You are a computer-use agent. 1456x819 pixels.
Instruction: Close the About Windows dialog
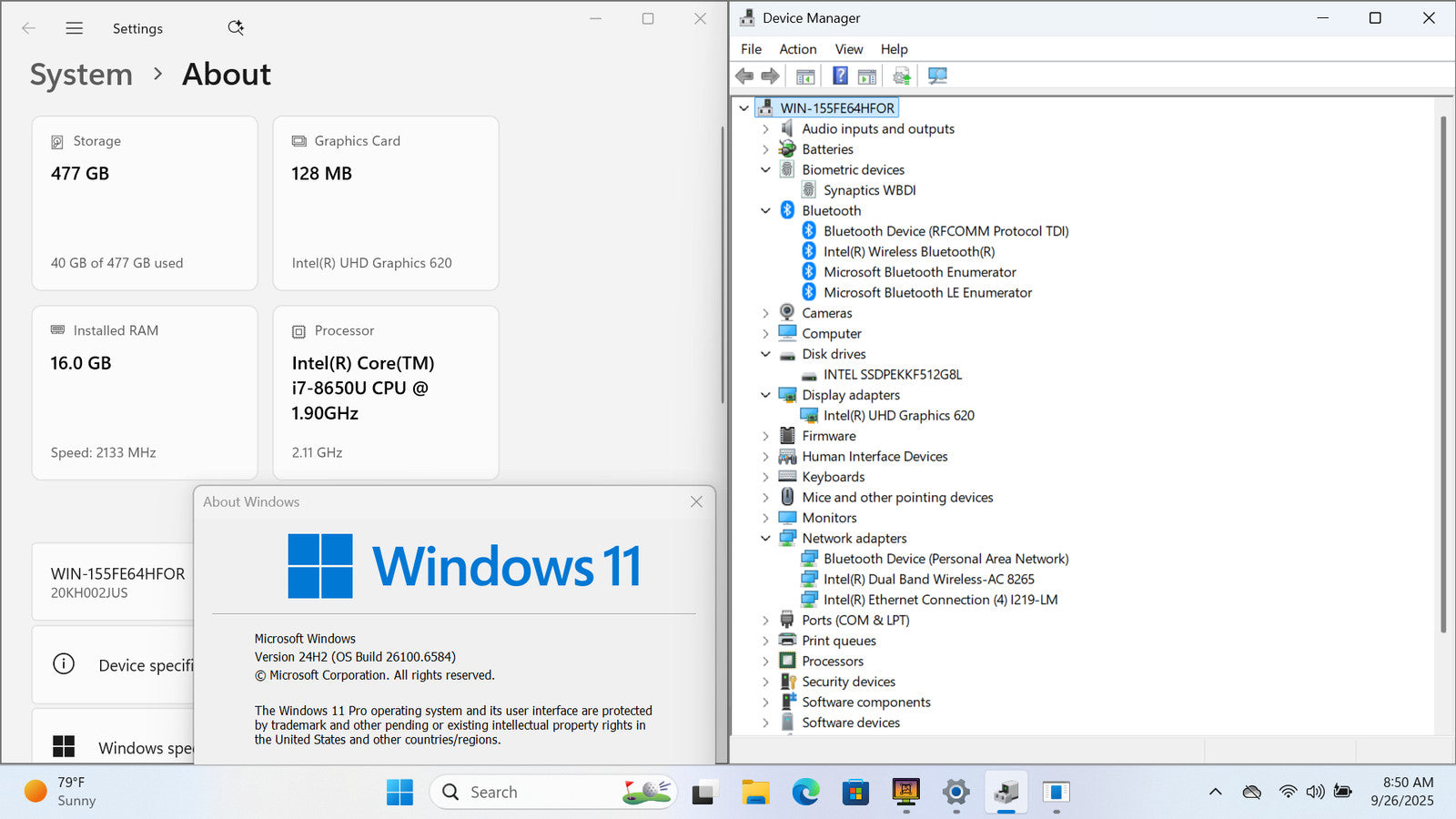pyautogui.click(x=696, y=501)
